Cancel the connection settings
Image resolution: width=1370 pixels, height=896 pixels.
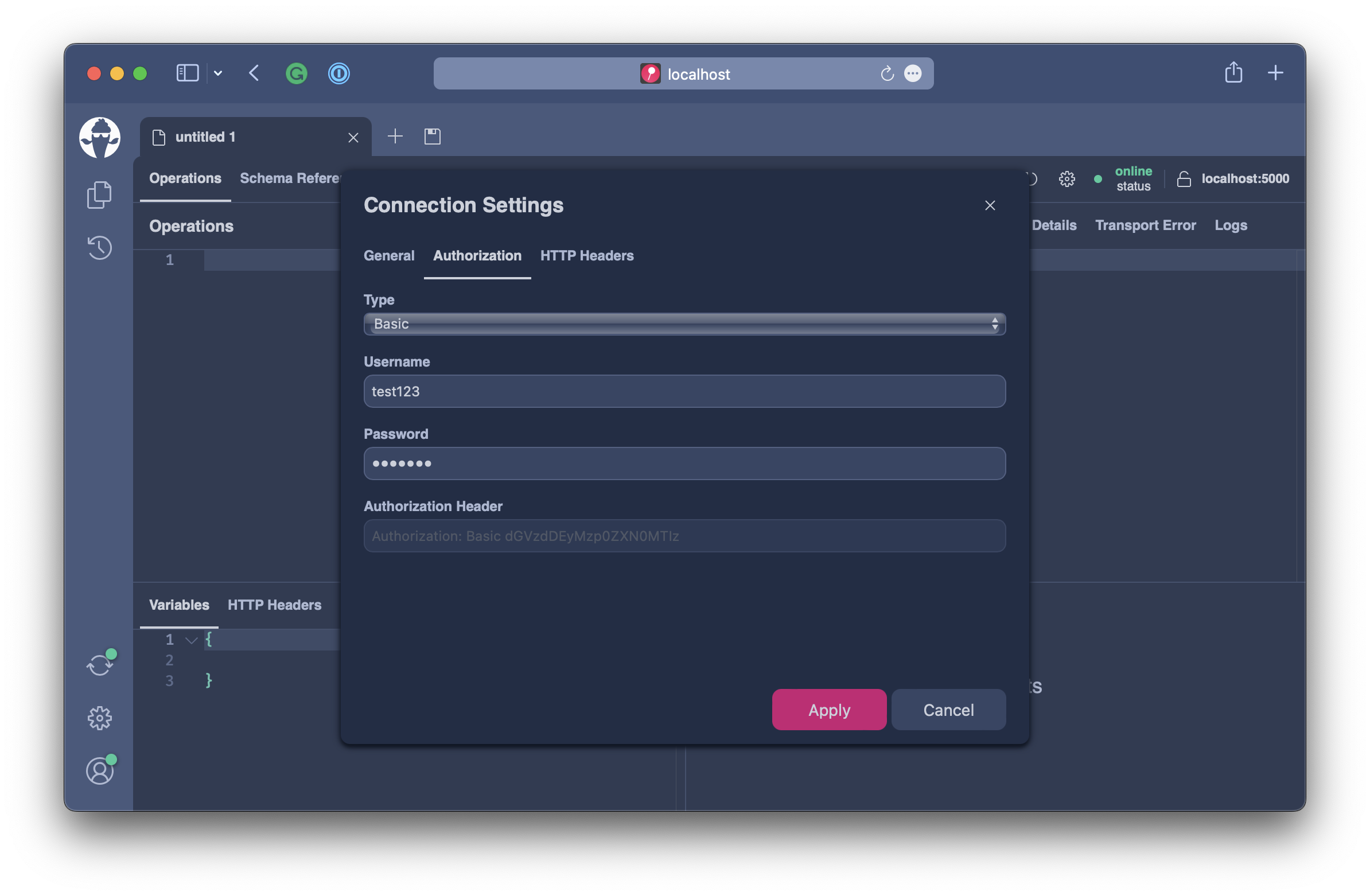point(948,709)
